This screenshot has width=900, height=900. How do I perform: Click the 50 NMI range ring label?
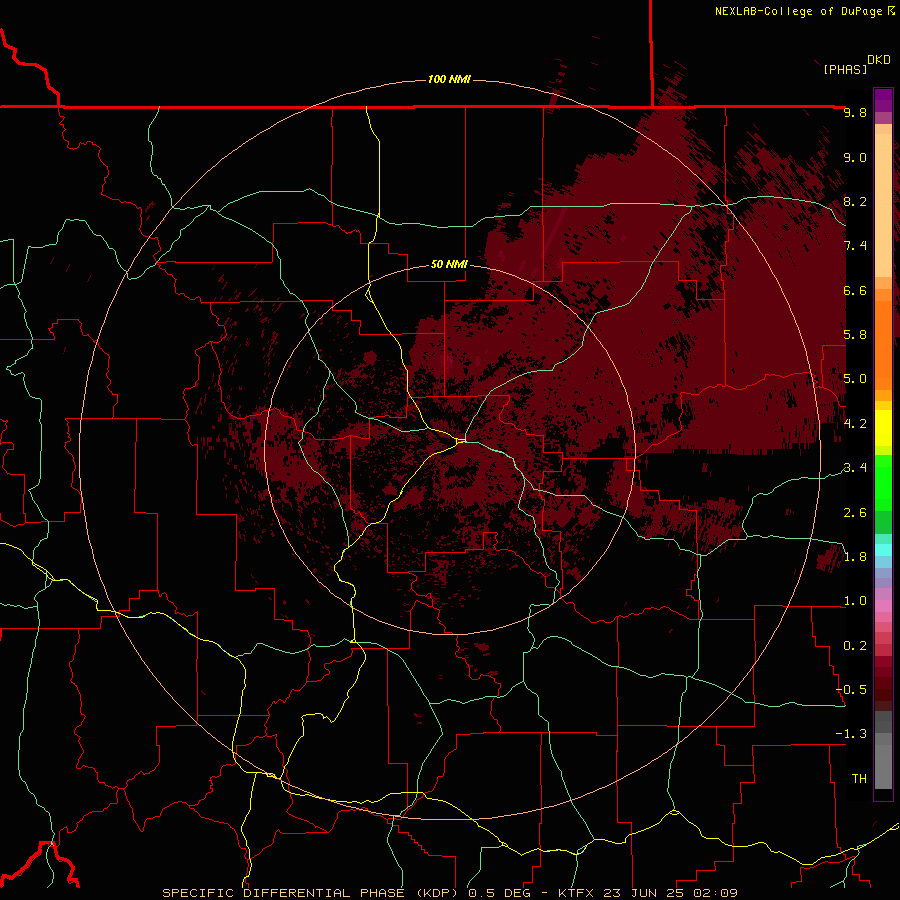(449, 264)
